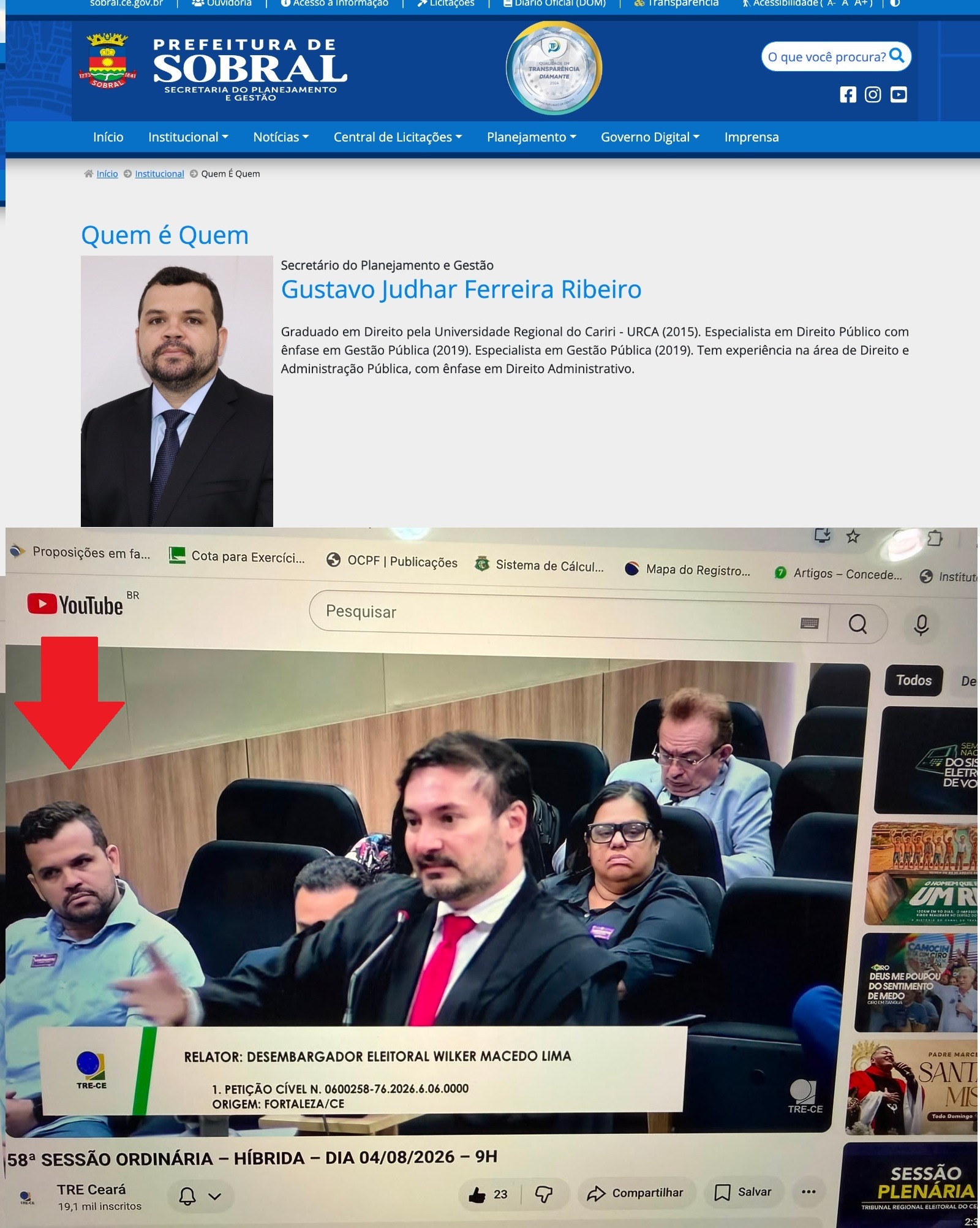Start voice search with the microphone icon
The image size is (980, 1228).
(x=921, y=625)
